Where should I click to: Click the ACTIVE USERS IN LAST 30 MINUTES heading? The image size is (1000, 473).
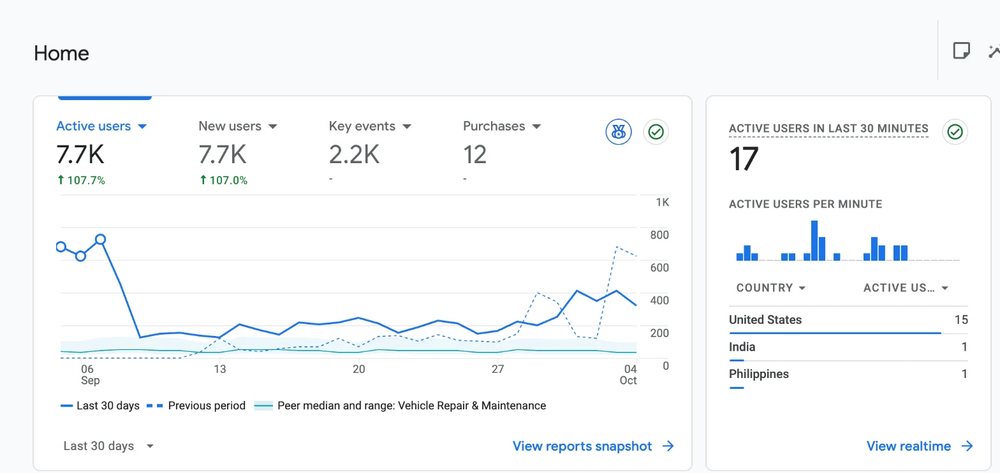click(x=828, y=129)
